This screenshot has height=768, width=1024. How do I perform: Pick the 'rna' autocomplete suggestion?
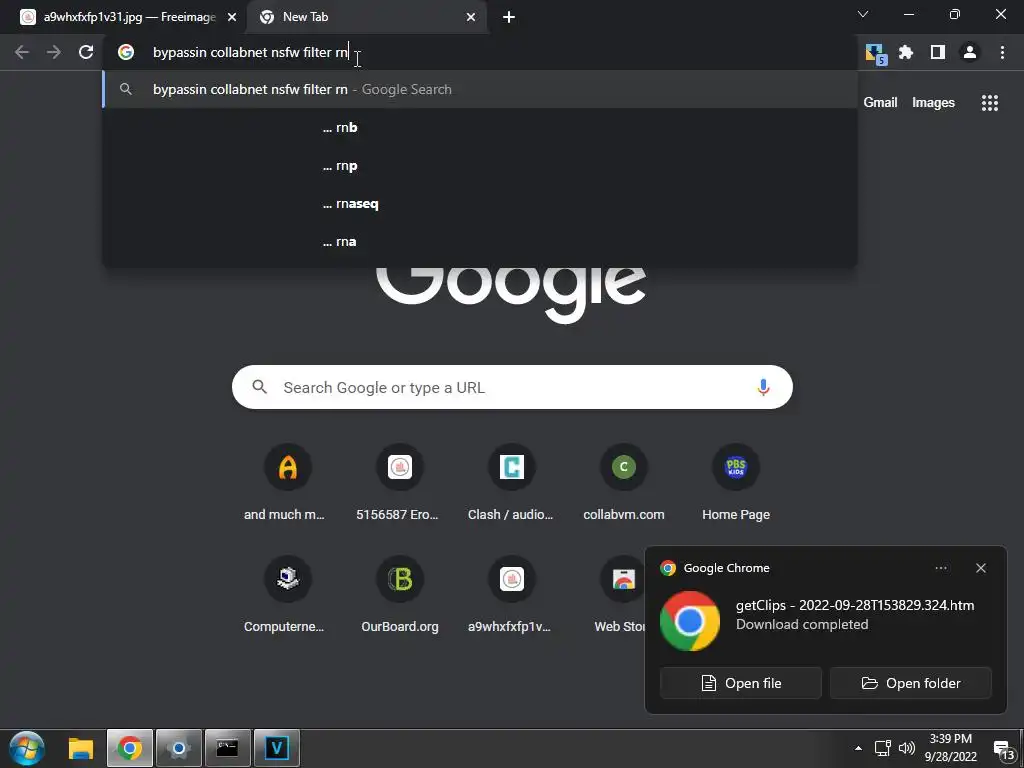tap(480, 242)
